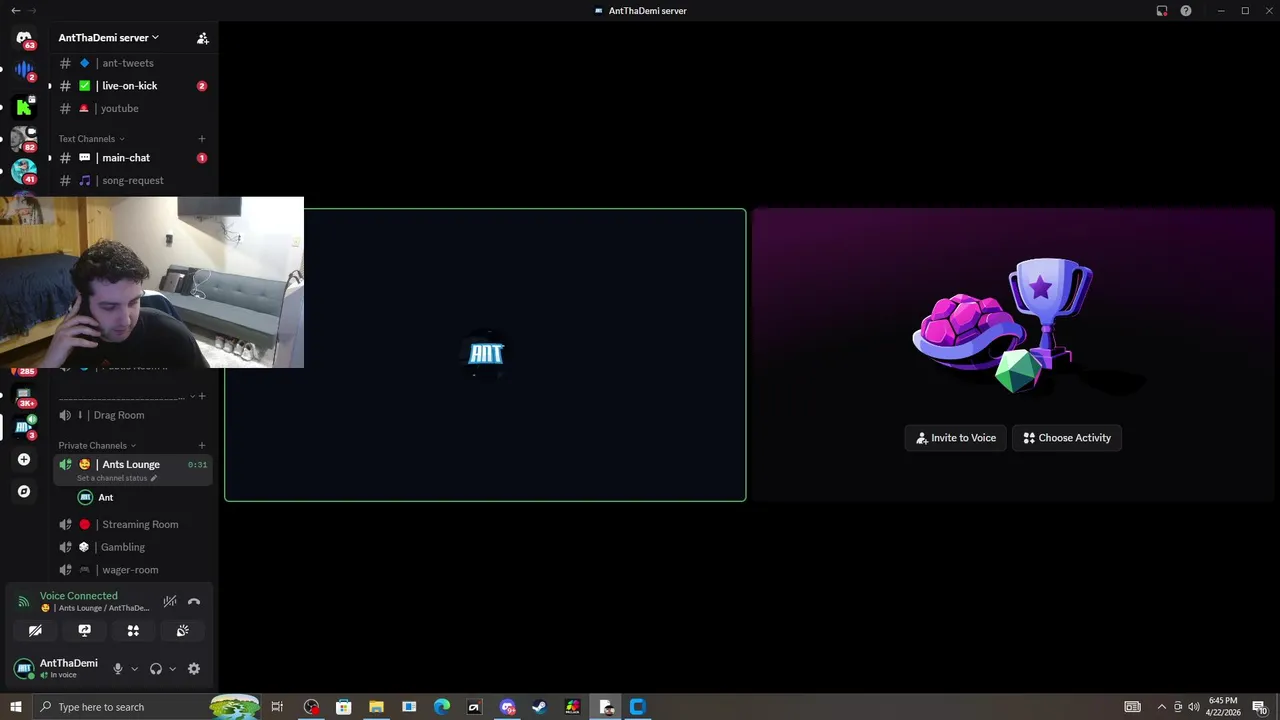The image size is (1280, 720).
Task: Add channel in Text Channels category
Action: 202,139
